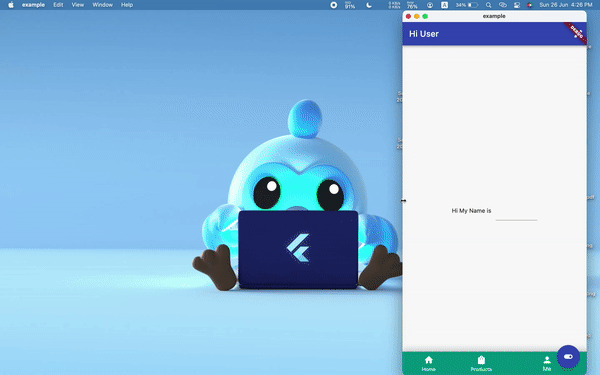Click the Siri icon in menu bar

pyautogui.click(x=530, y=5)
